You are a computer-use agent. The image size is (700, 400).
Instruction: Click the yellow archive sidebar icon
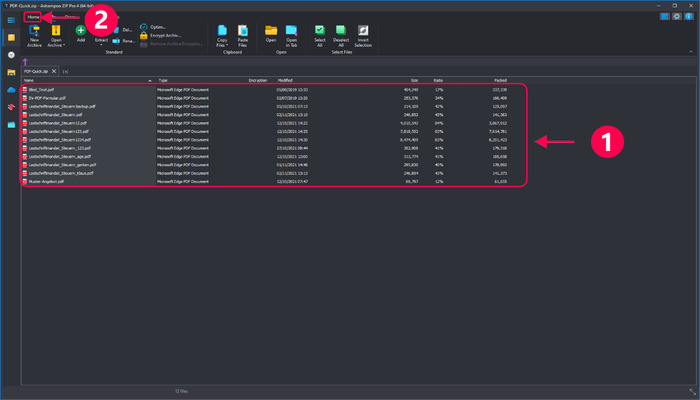coord(11,38)
